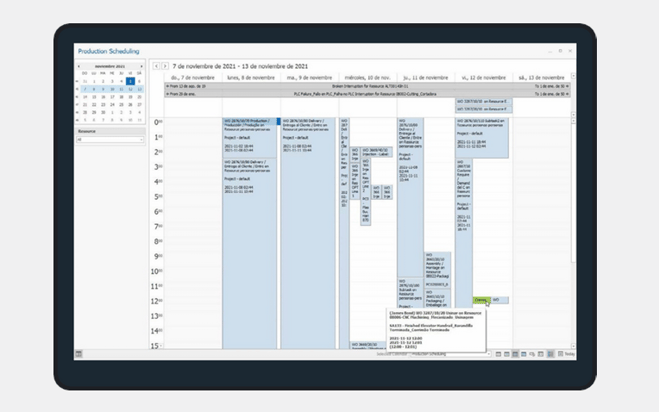Select lunes, 8 de noviembre column header
659x412 pixels.
pyautogui.click(x=250, y=77)
